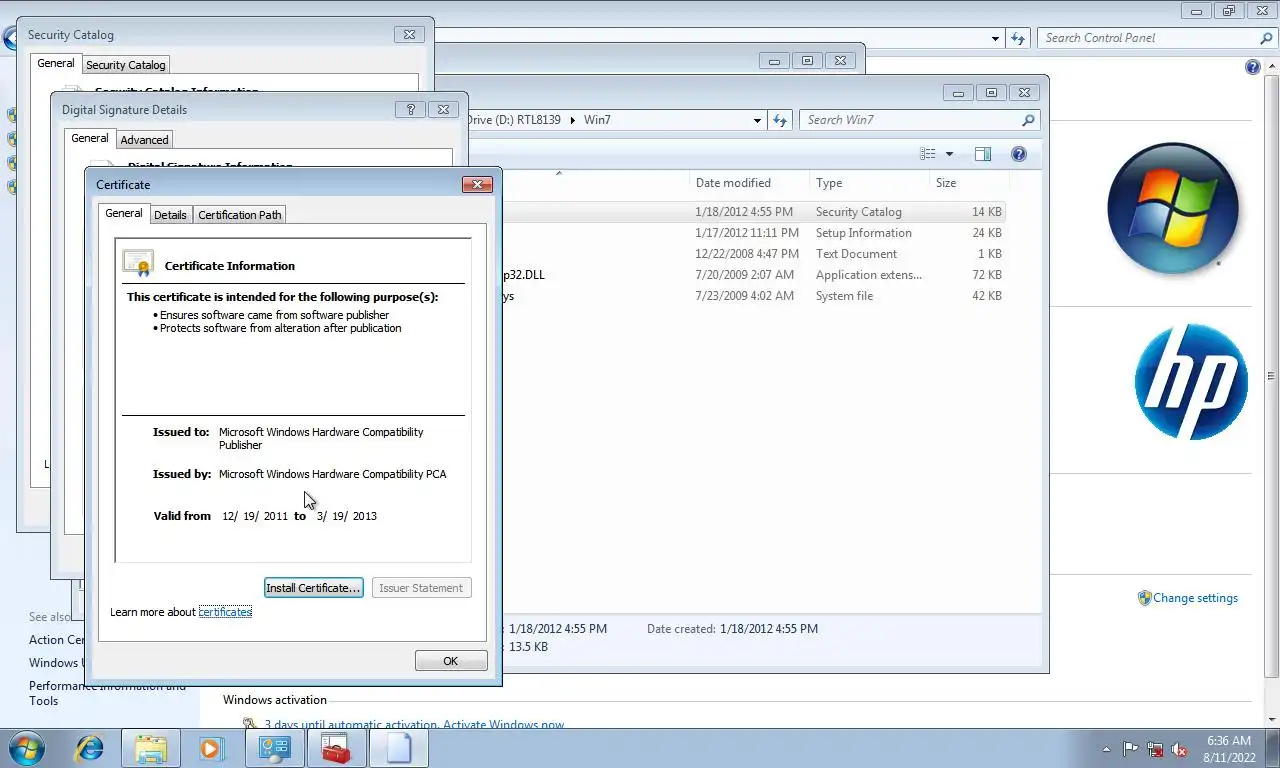
Task: Sort files by Date modified column
Action: coord(749,183)
